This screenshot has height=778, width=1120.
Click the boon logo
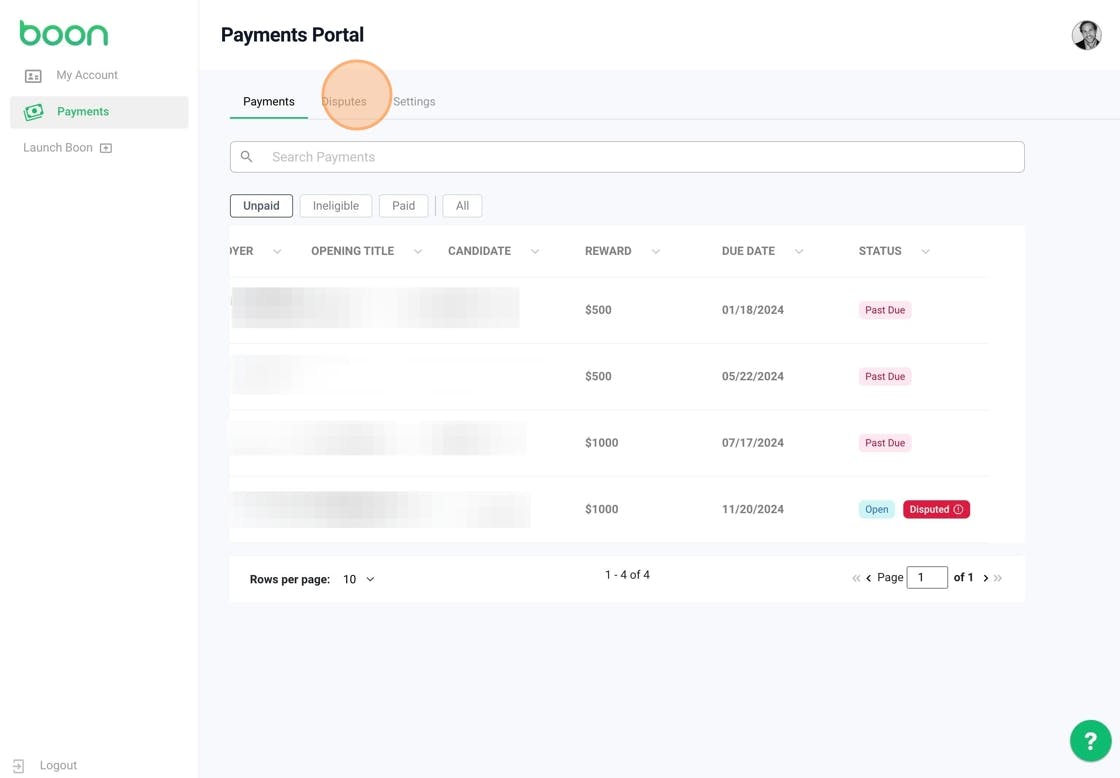[64, 34]
